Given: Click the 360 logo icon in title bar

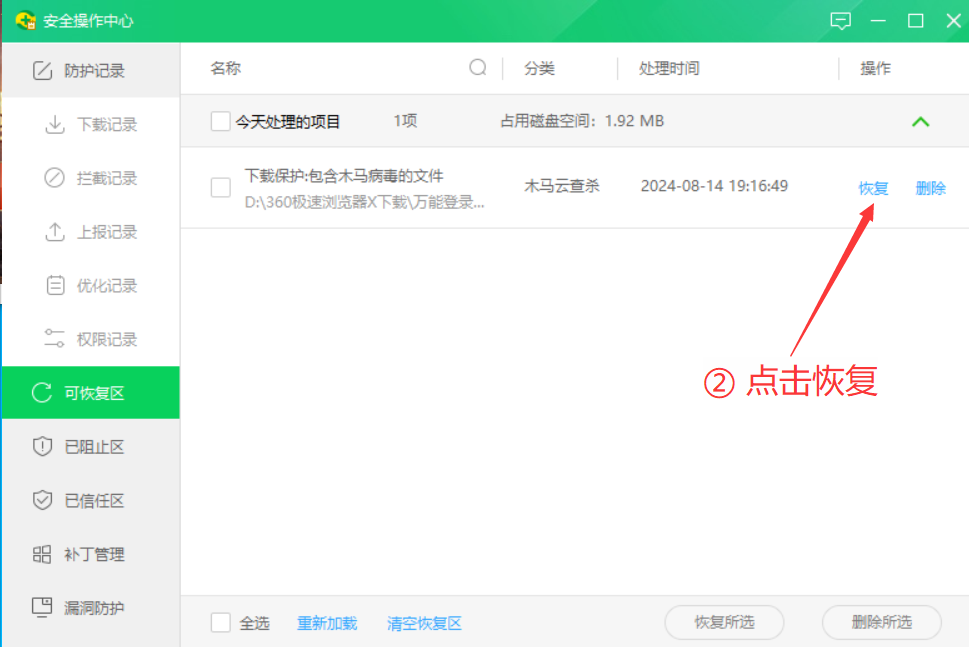Looking at the screenshot, I should (25, 21).
